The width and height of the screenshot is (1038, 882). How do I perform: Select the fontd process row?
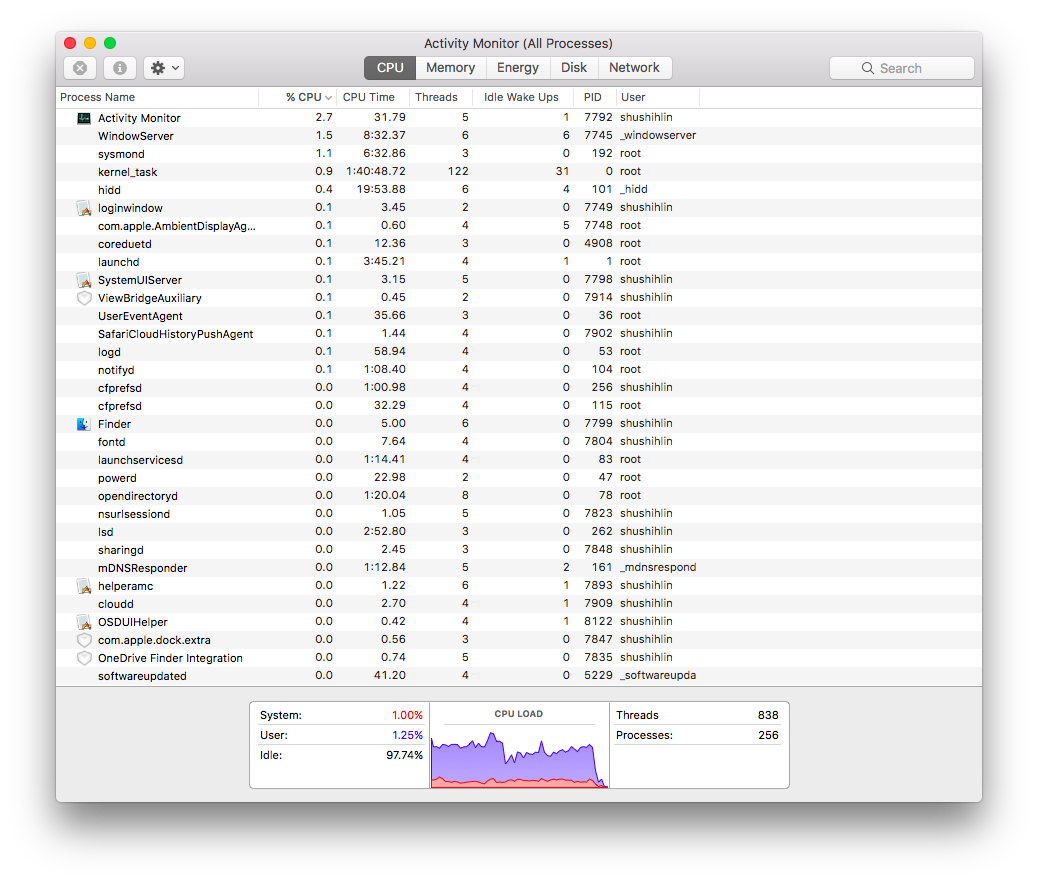(x=518, y=442)
